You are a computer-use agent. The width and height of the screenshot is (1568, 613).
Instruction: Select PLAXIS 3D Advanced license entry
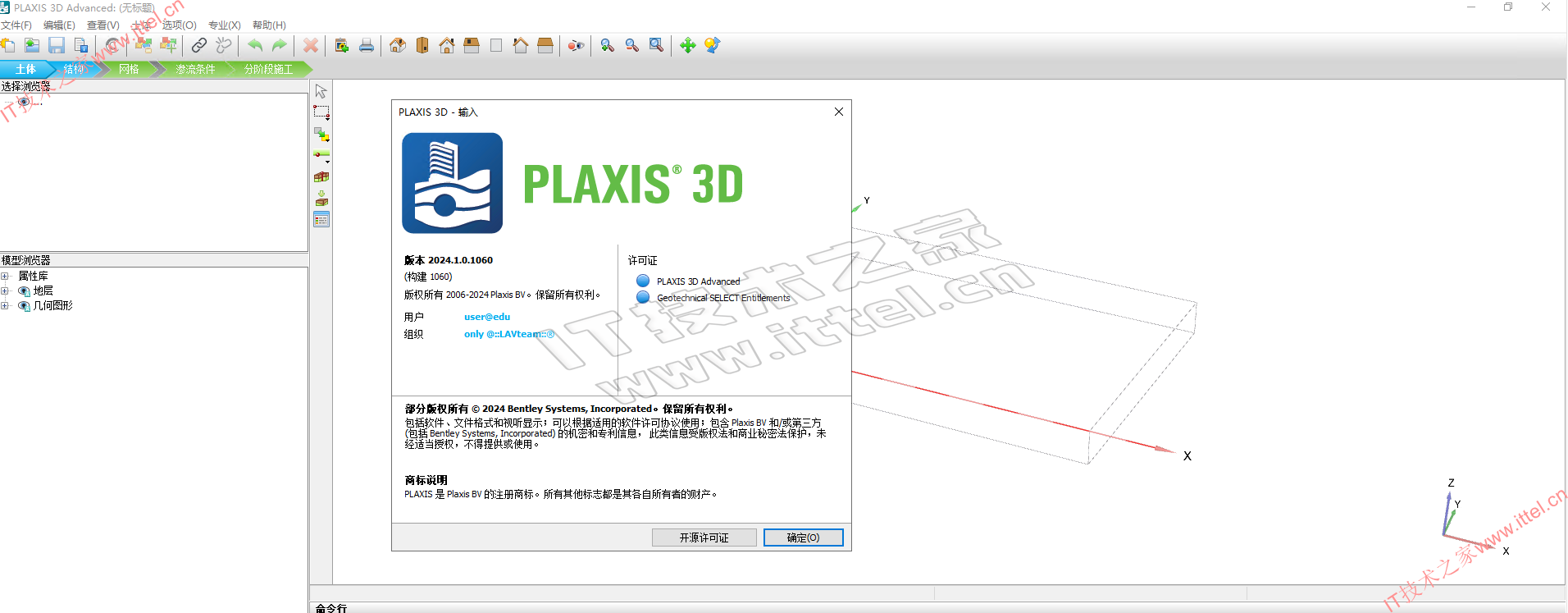[698, 281]
